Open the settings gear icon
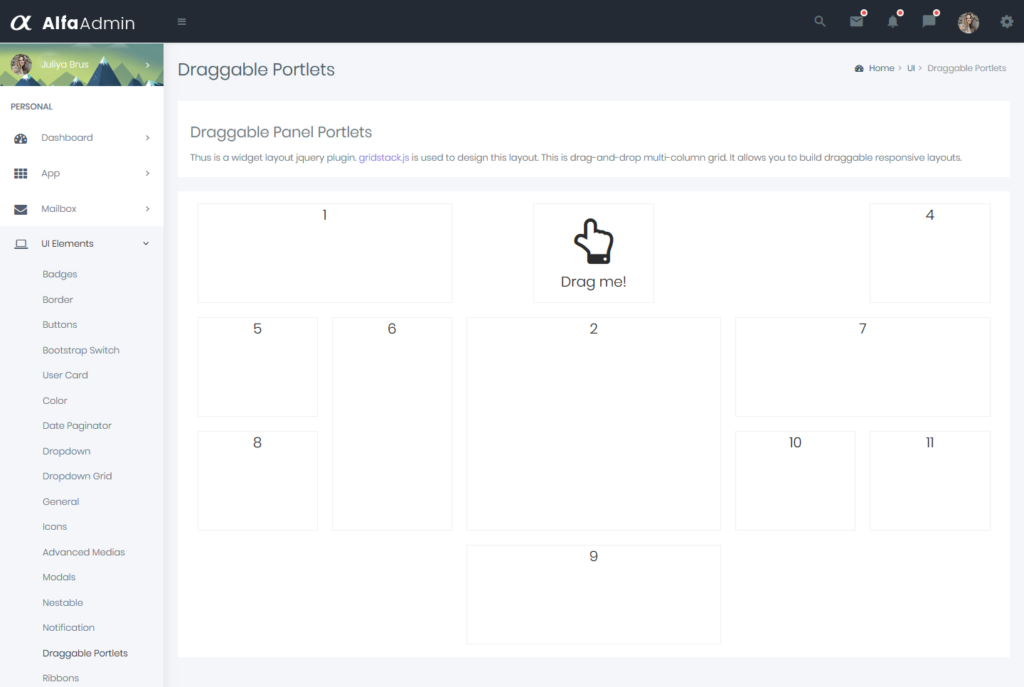The height and width of the screenshot is (687, 1024). coord(1006,22)
